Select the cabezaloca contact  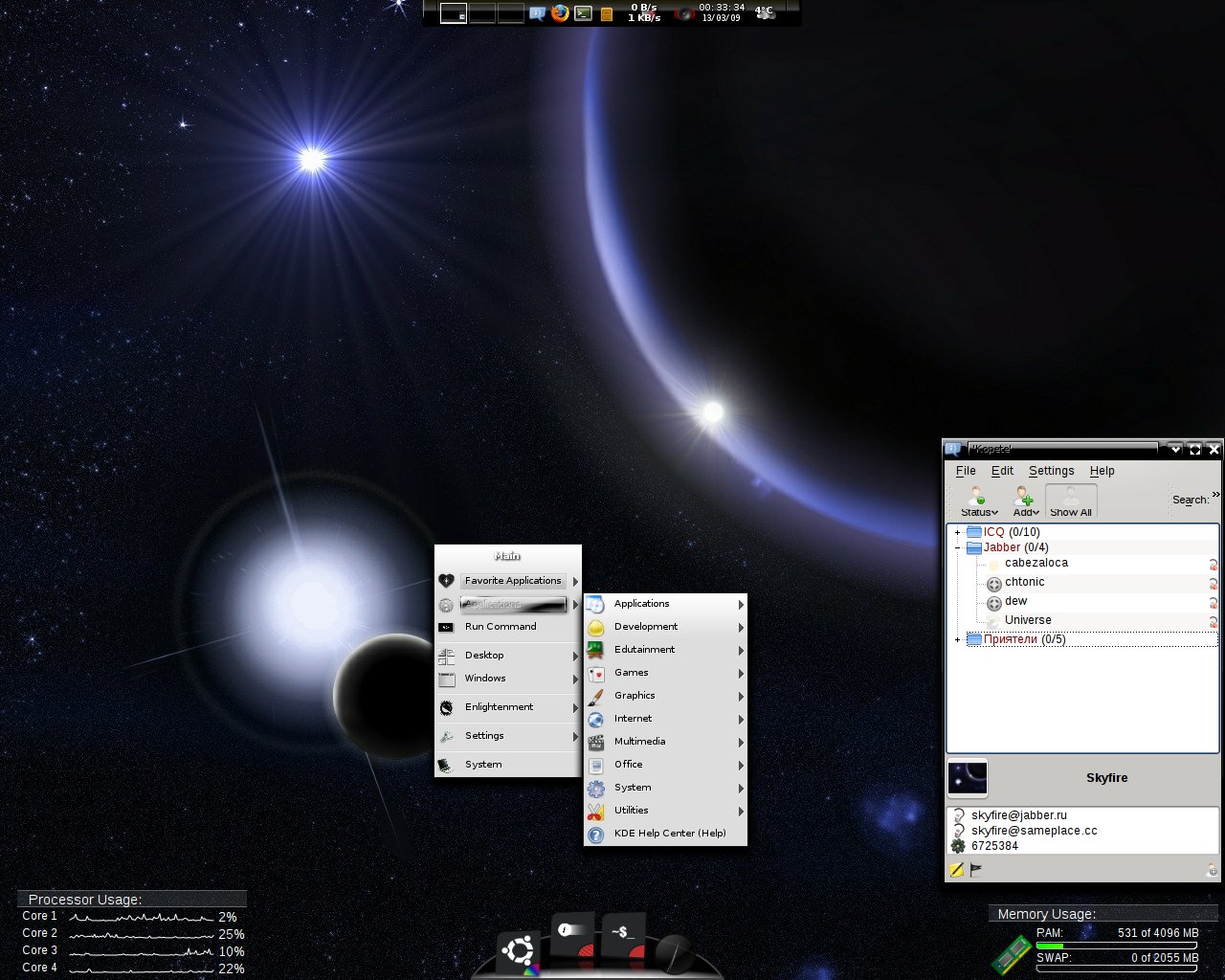(1036, 563)
